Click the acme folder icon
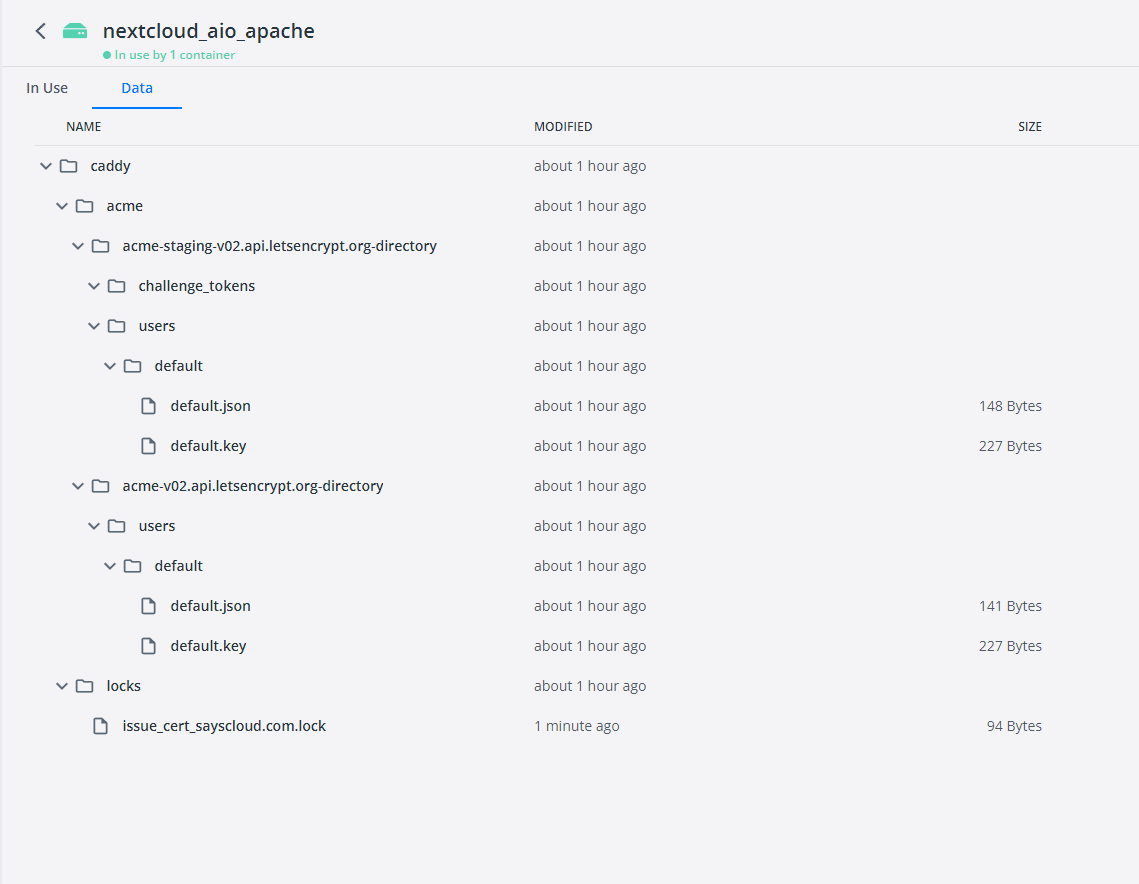Image resolution: width=1139 pixels, height=884 pixels. point(84,205)
